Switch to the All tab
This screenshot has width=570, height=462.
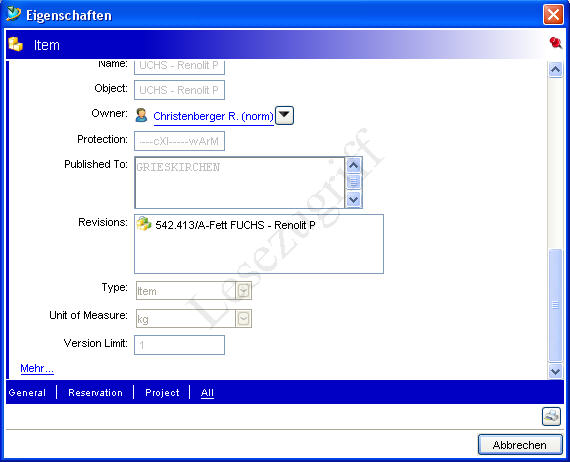pos(207,393)
